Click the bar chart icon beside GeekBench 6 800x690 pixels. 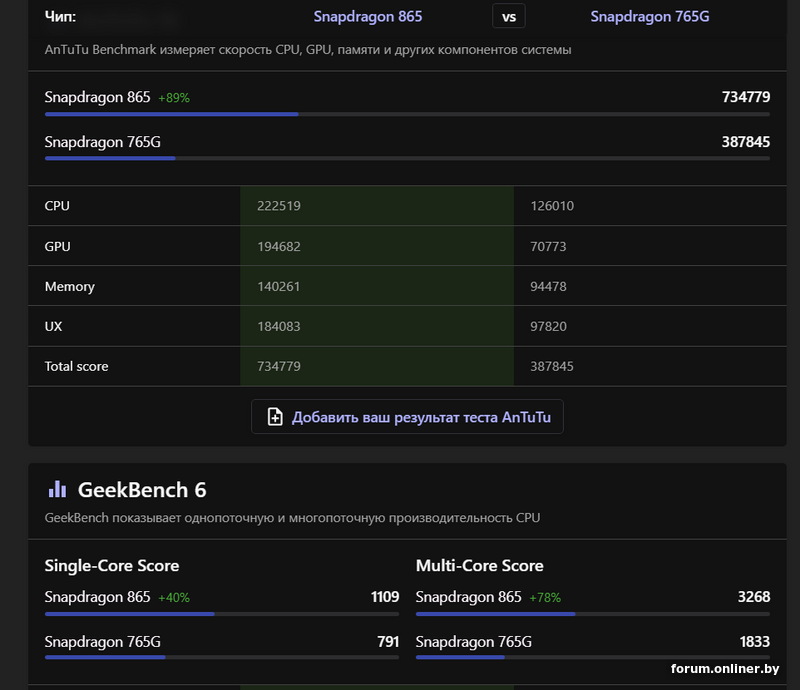(x=57, y=490)
